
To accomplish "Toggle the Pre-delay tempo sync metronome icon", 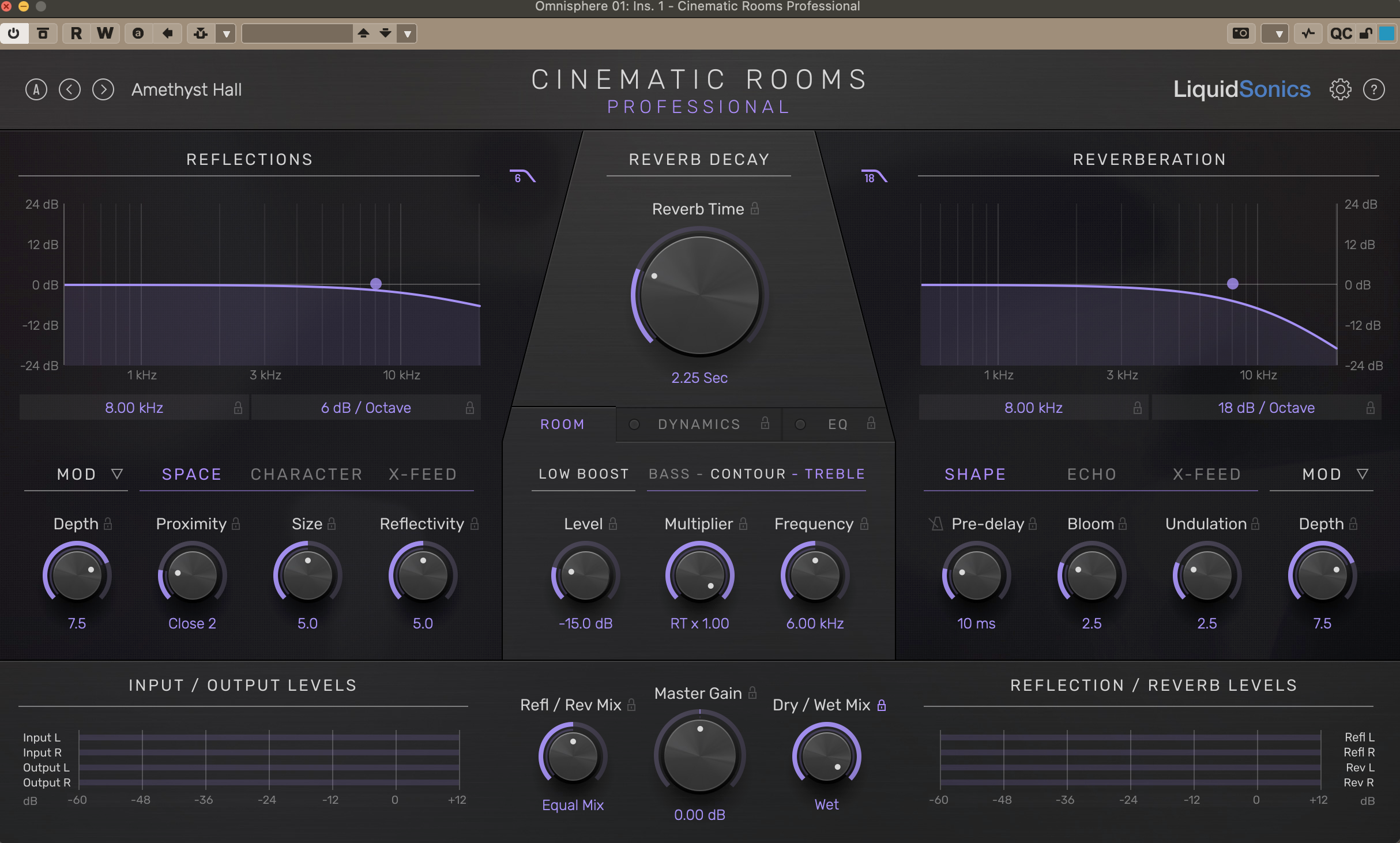I will [x=936, y=524].
